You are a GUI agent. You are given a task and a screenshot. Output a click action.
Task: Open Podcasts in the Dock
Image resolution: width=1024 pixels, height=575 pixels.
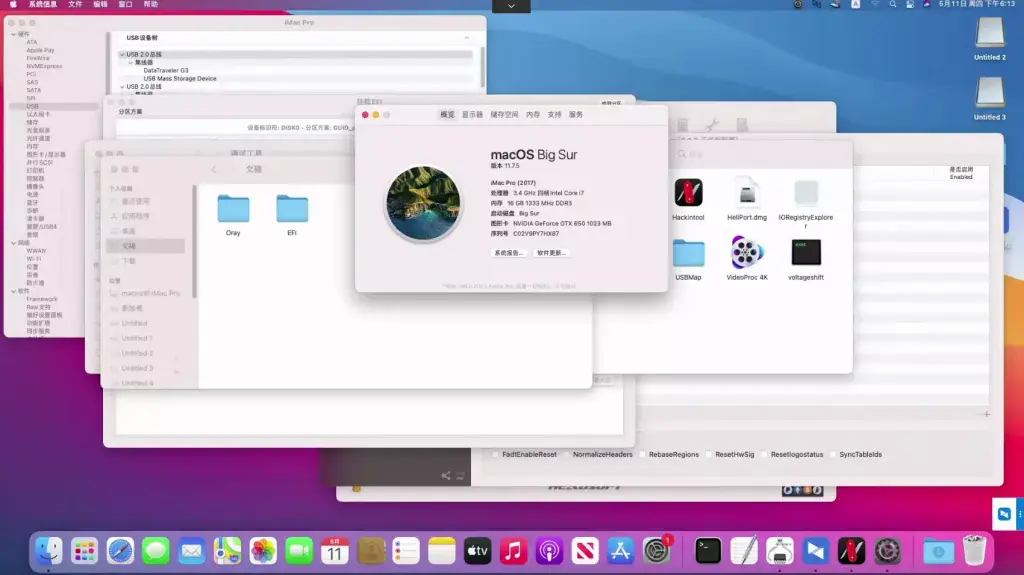tap(549, 551)
